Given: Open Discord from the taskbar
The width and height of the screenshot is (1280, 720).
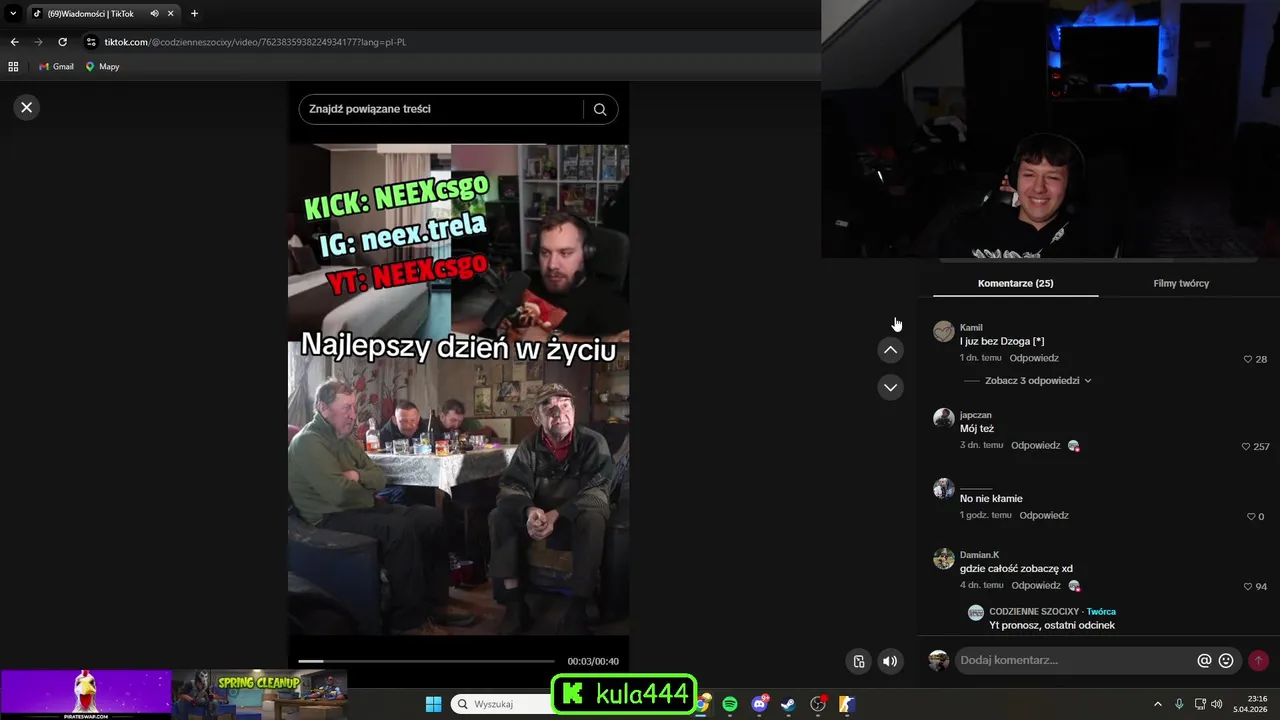Looking at the screenshot, I should pos(759,704).
